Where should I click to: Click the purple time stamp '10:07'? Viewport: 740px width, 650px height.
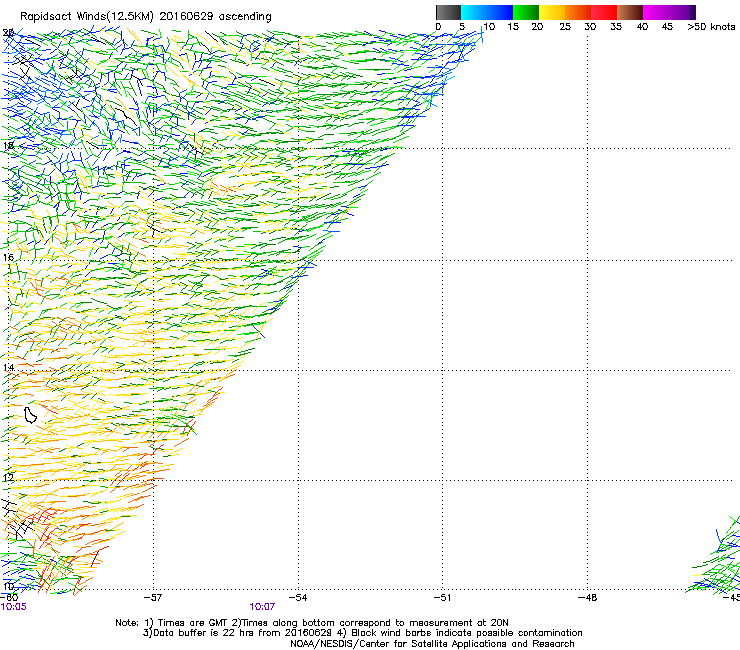[x=262, y=607]
